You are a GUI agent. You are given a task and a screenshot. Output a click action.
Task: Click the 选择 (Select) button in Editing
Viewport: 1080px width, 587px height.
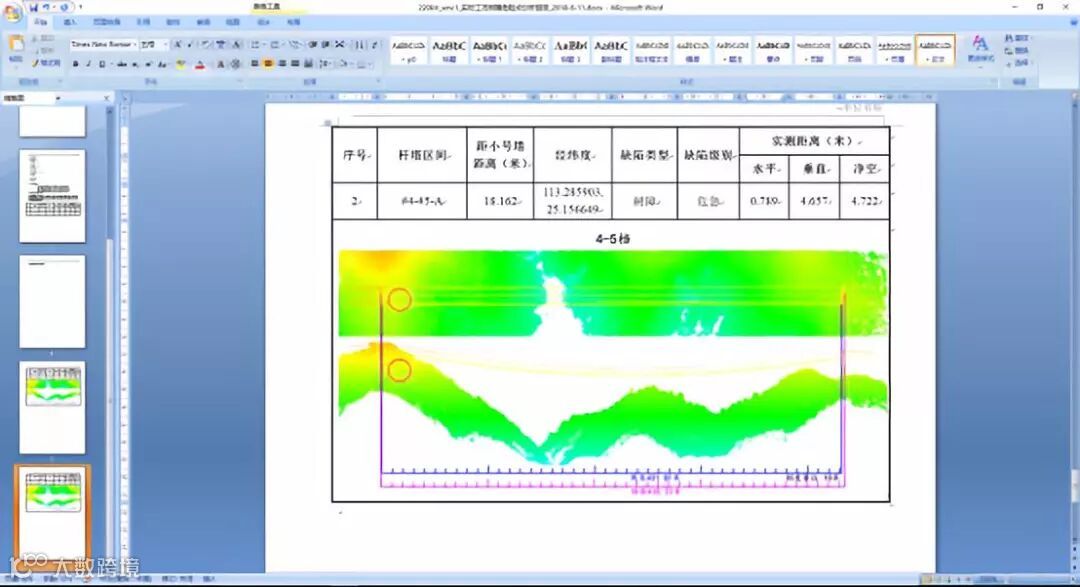point(1017,63)
